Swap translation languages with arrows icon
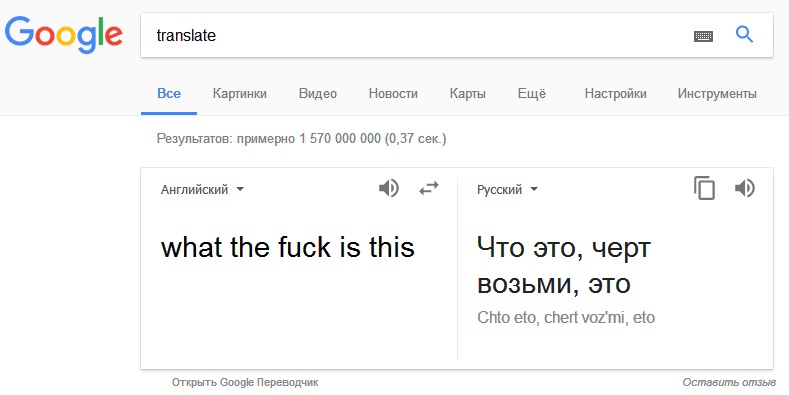 [429, 189]
